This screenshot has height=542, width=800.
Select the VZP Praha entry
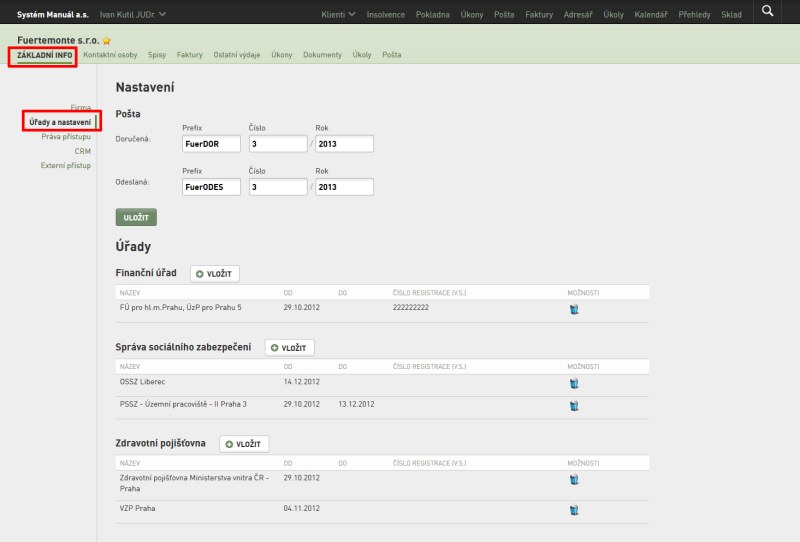tap(137, 508)
